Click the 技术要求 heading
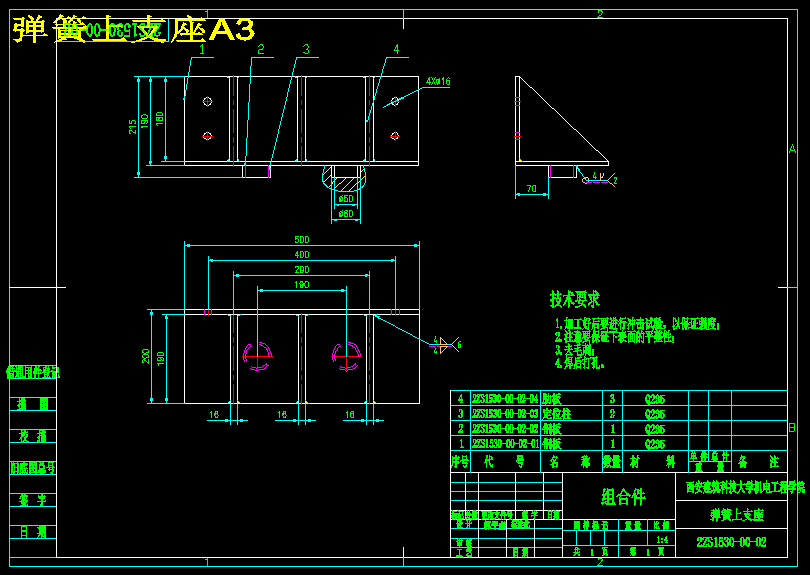Image resolution: width=810 pixels, height=575 pixels. (x=575, y=299)
